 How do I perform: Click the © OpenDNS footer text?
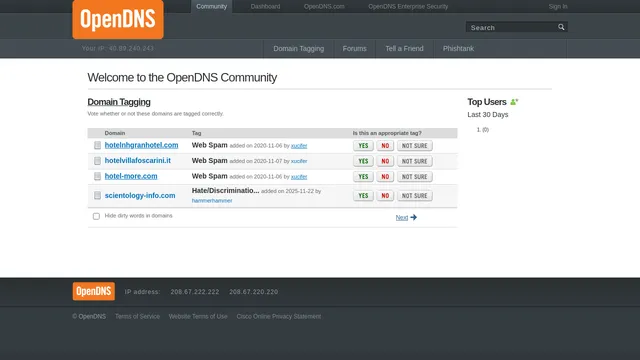(89, 316)
